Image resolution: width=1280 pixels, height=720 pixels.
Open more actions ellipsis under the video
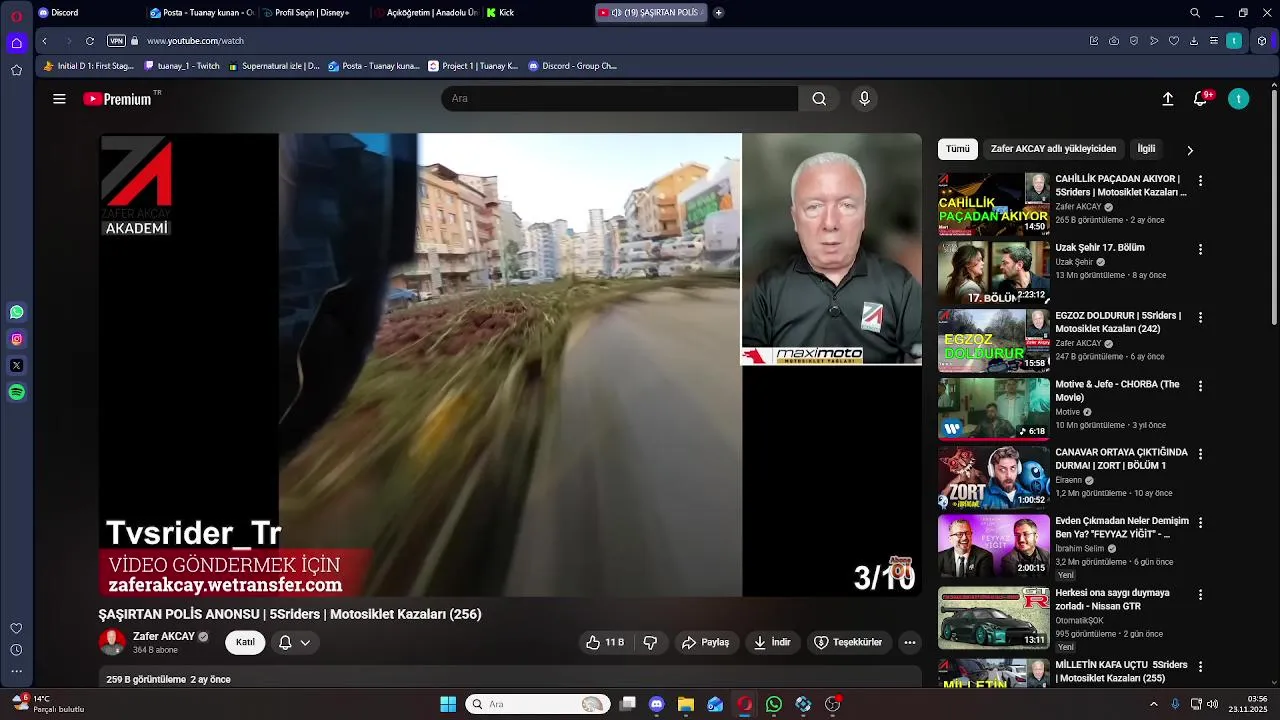[x=909, y=642]
